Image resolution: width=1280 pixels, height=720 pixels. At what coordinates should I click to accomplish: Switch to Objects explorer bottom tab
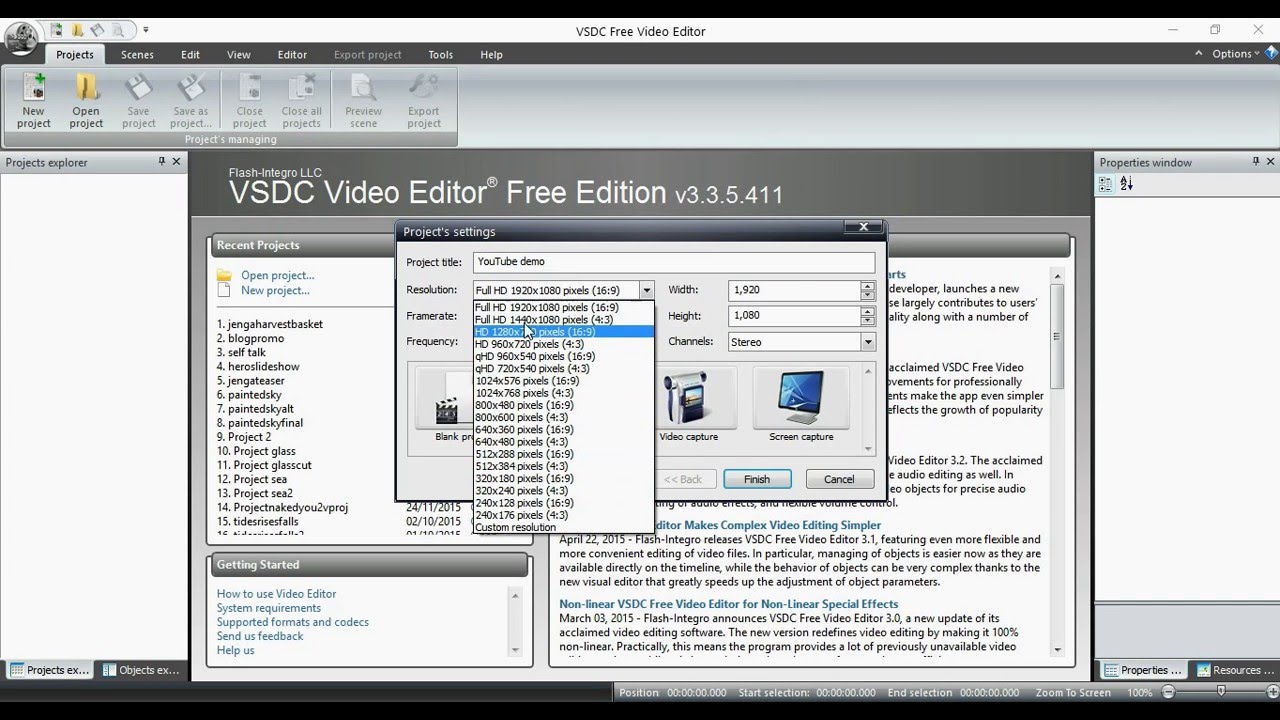click(141, 670)
